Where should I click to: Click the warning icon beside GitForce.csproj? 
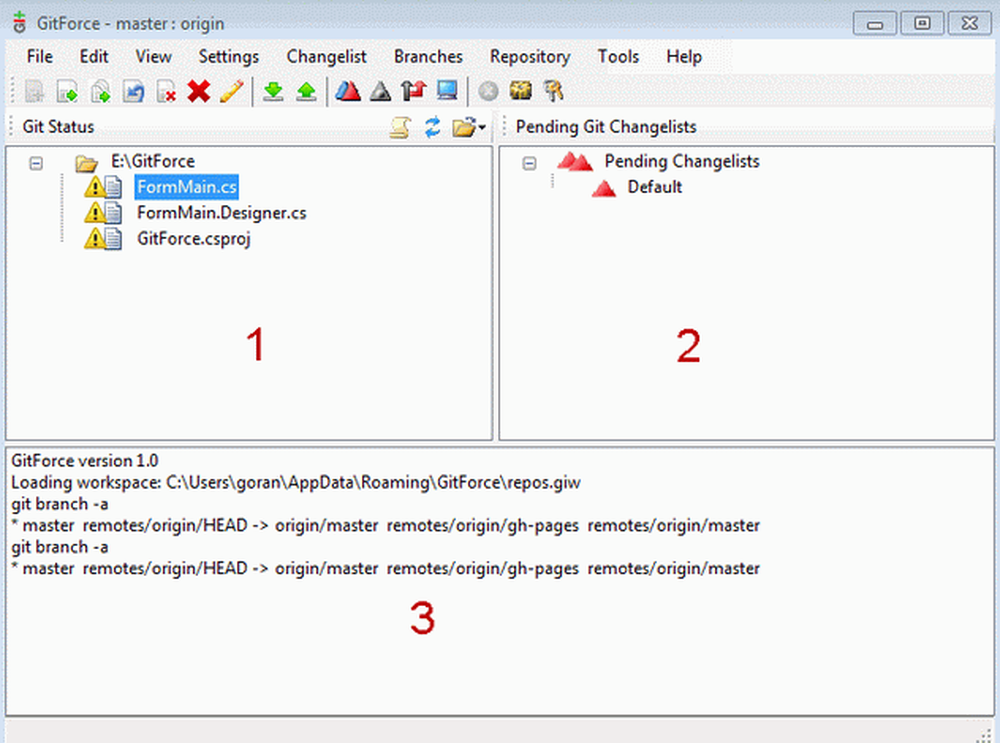click(95, 239)
